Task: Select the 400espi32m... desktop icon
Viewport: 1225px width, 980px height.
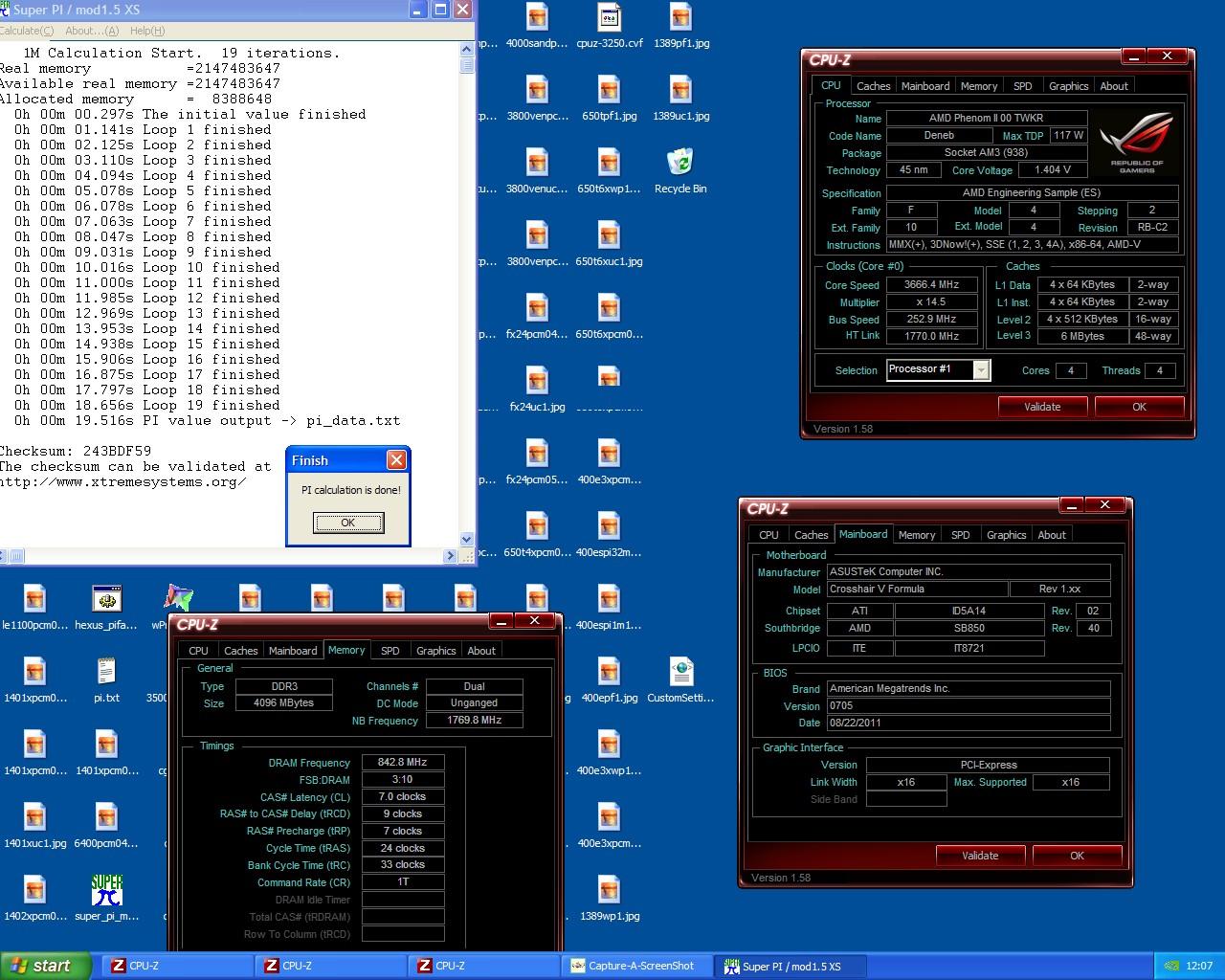Action: [609, 535]
